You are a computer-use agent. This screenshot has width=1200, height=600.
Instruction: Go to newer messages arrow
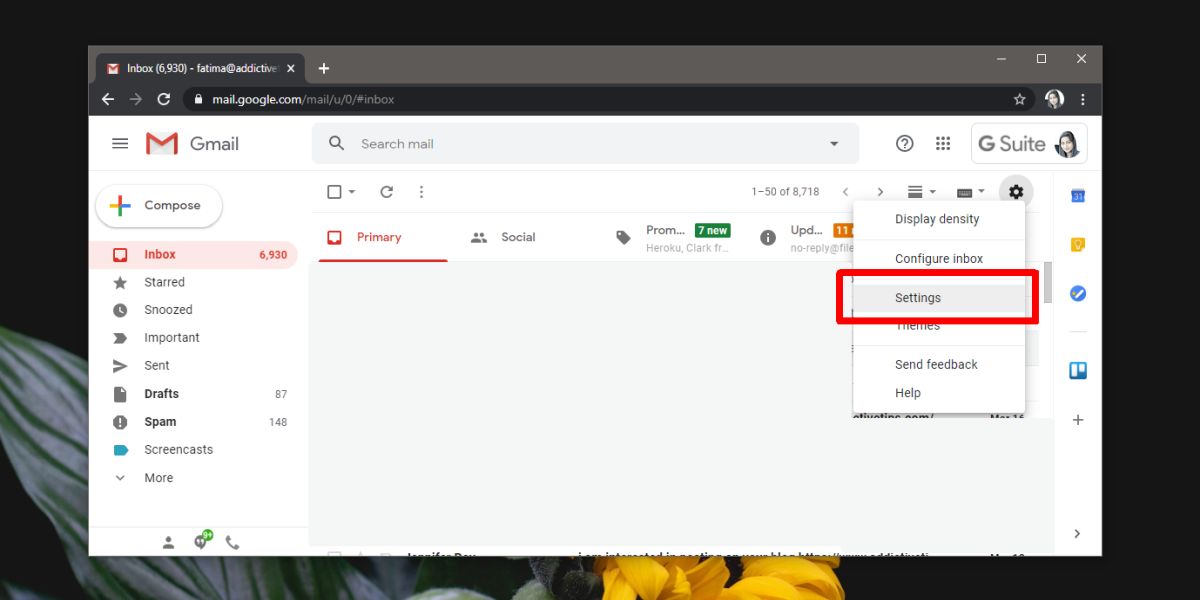[x=845, y=192]
